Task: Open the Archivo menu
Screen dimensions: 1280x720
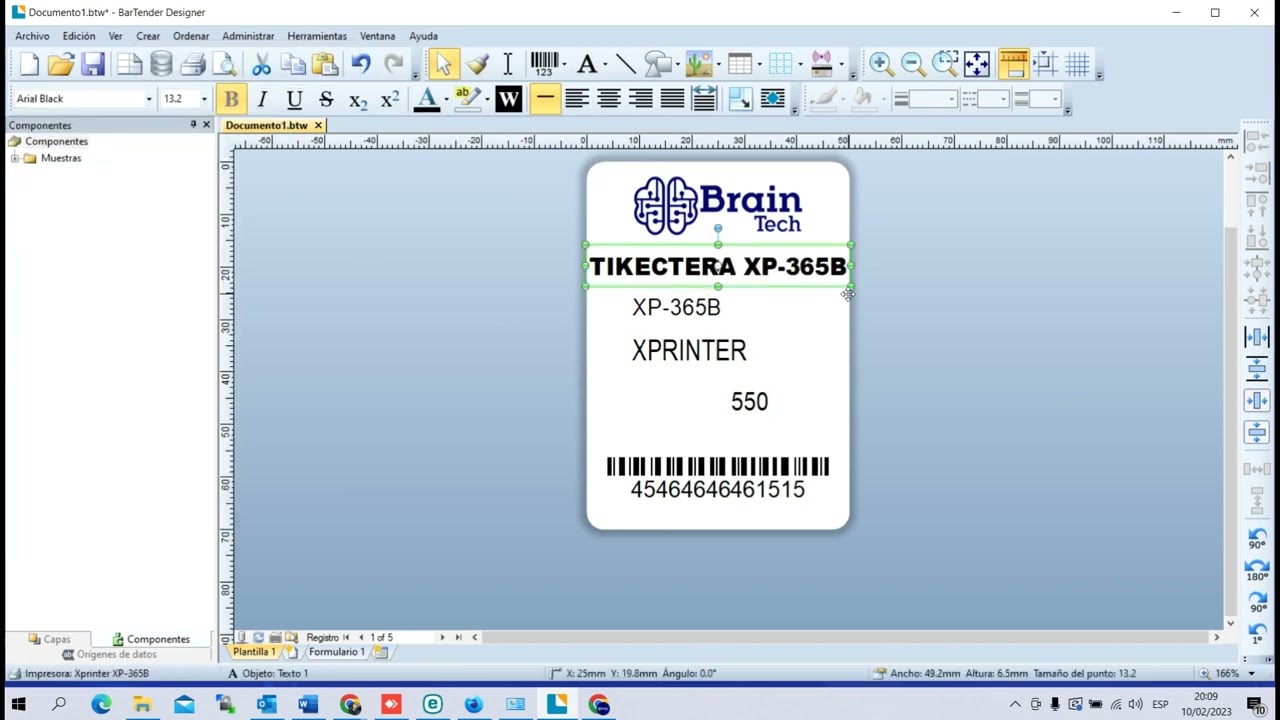Action: coord(32,36)
